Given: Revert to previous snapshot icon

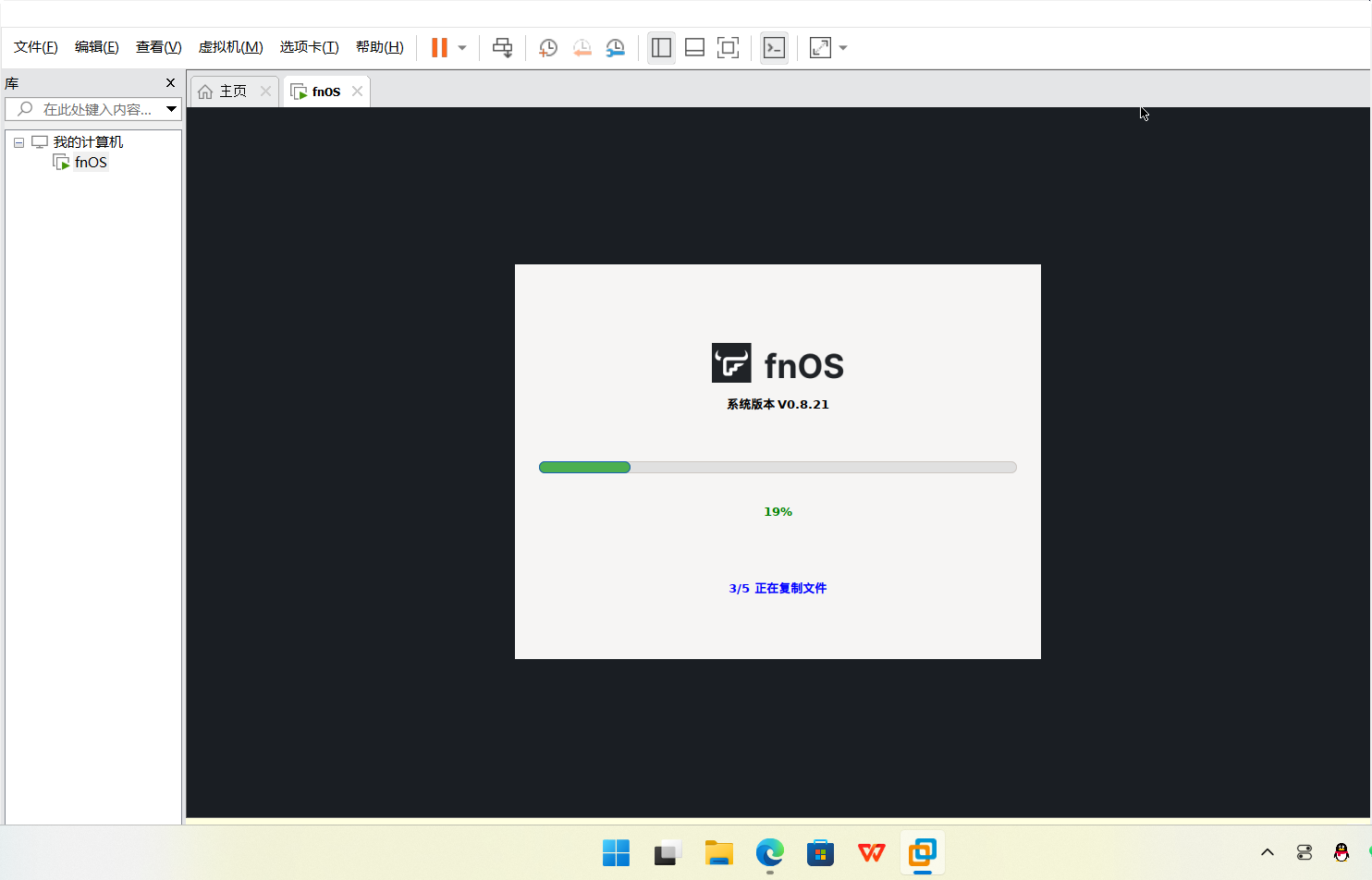Looking at the screenshot, I should click(582, 48).
